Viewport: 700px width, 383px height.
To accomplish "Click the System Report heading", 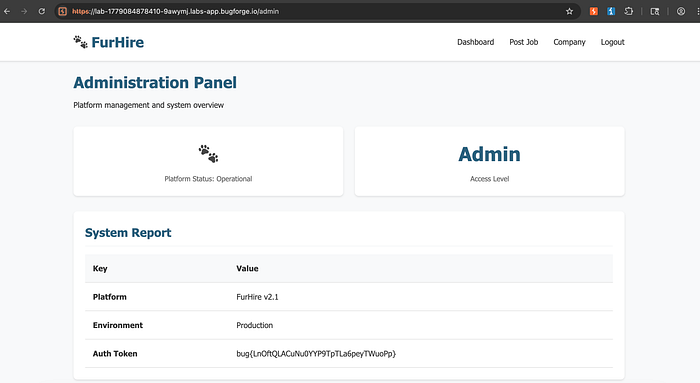I will click(128, 233).
